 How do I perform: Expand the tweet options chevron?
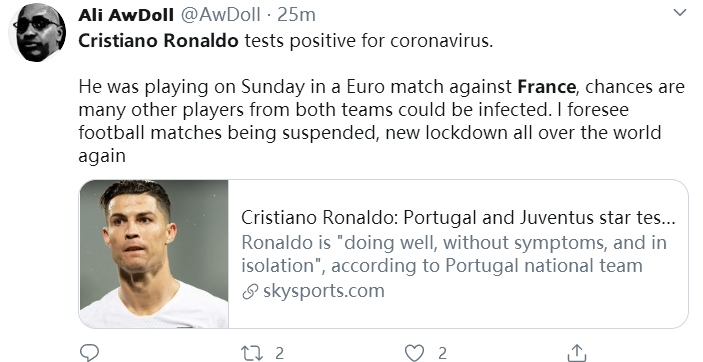coord(680,13)
